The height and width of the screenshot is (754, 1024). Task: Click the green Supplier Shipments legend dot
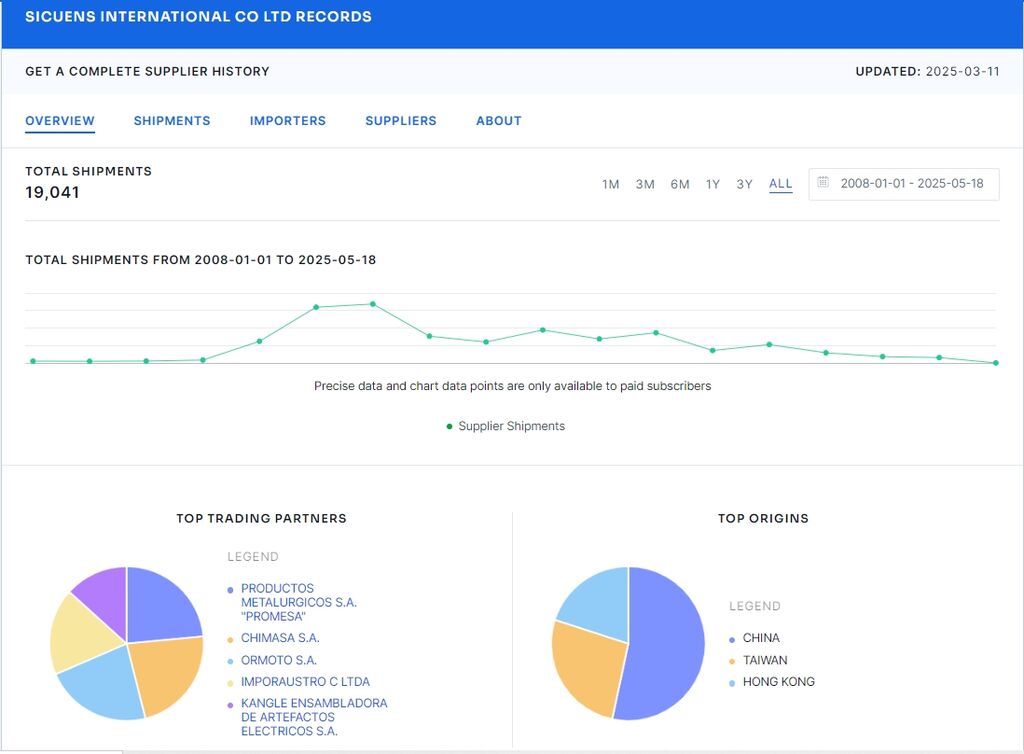tap(449, 427)
